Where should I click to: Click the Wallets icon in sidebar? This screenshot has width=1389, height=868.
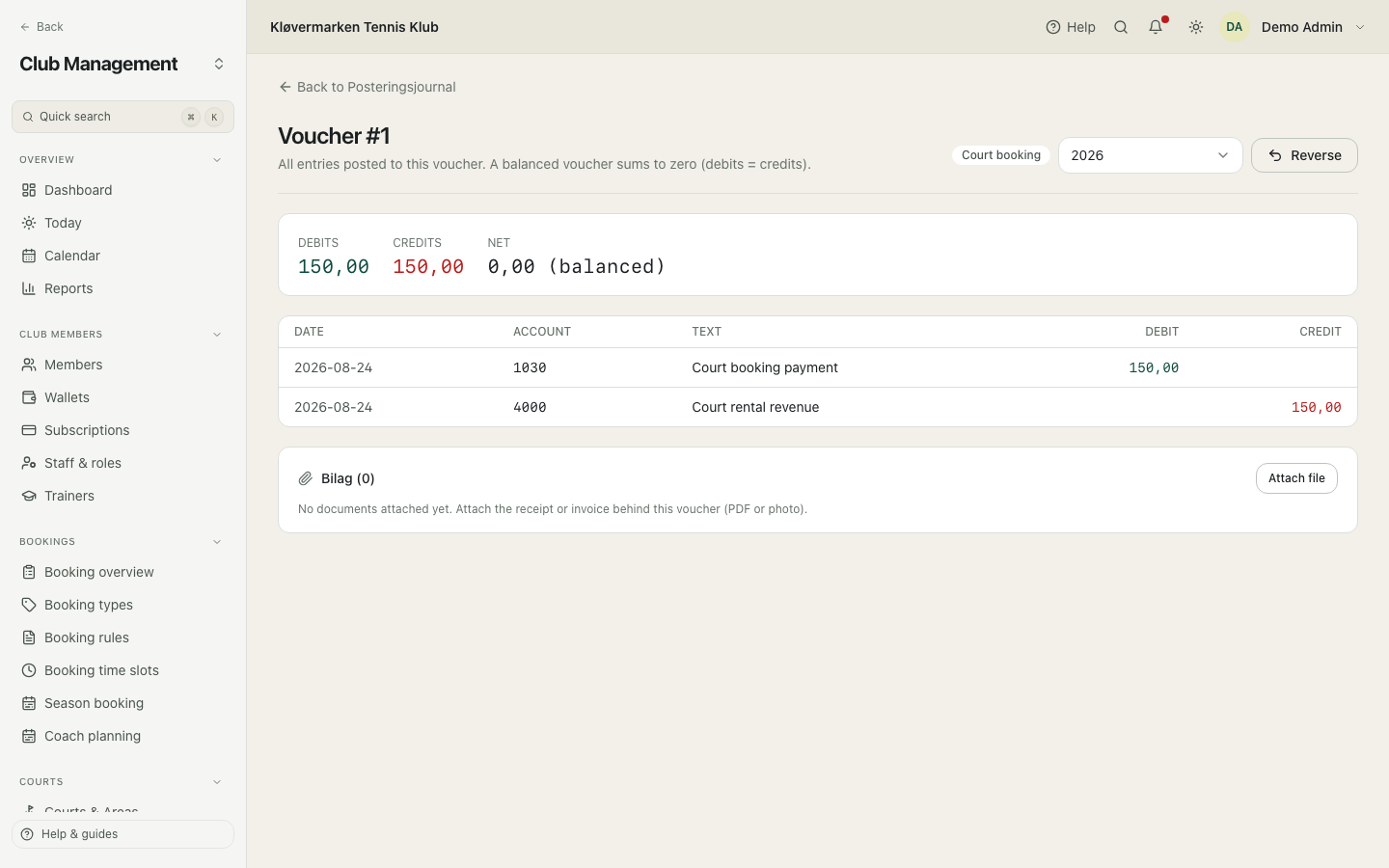click(29, 397)
